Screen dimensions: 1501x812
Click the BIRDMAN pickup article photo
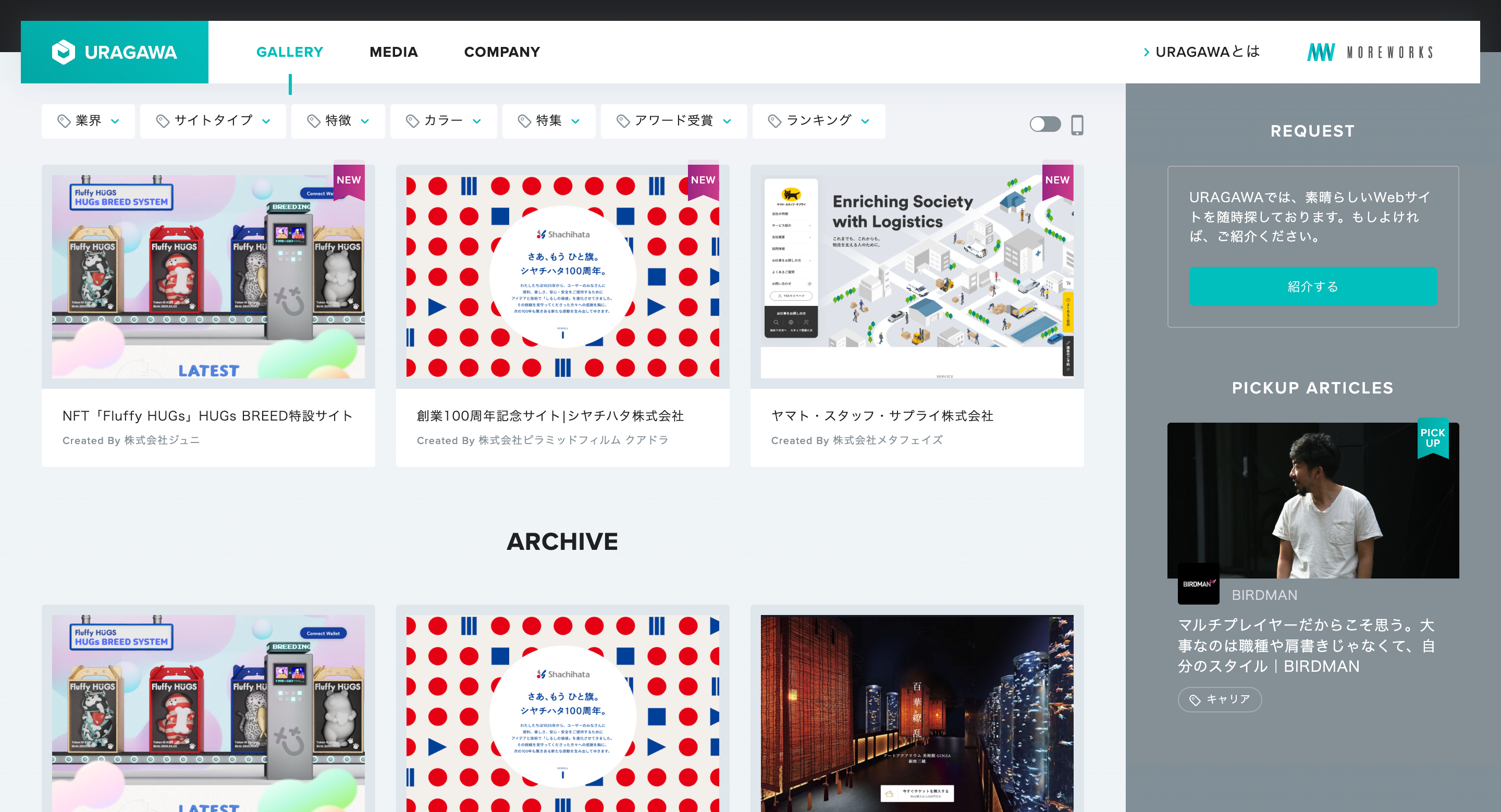tap(1313, 500)
